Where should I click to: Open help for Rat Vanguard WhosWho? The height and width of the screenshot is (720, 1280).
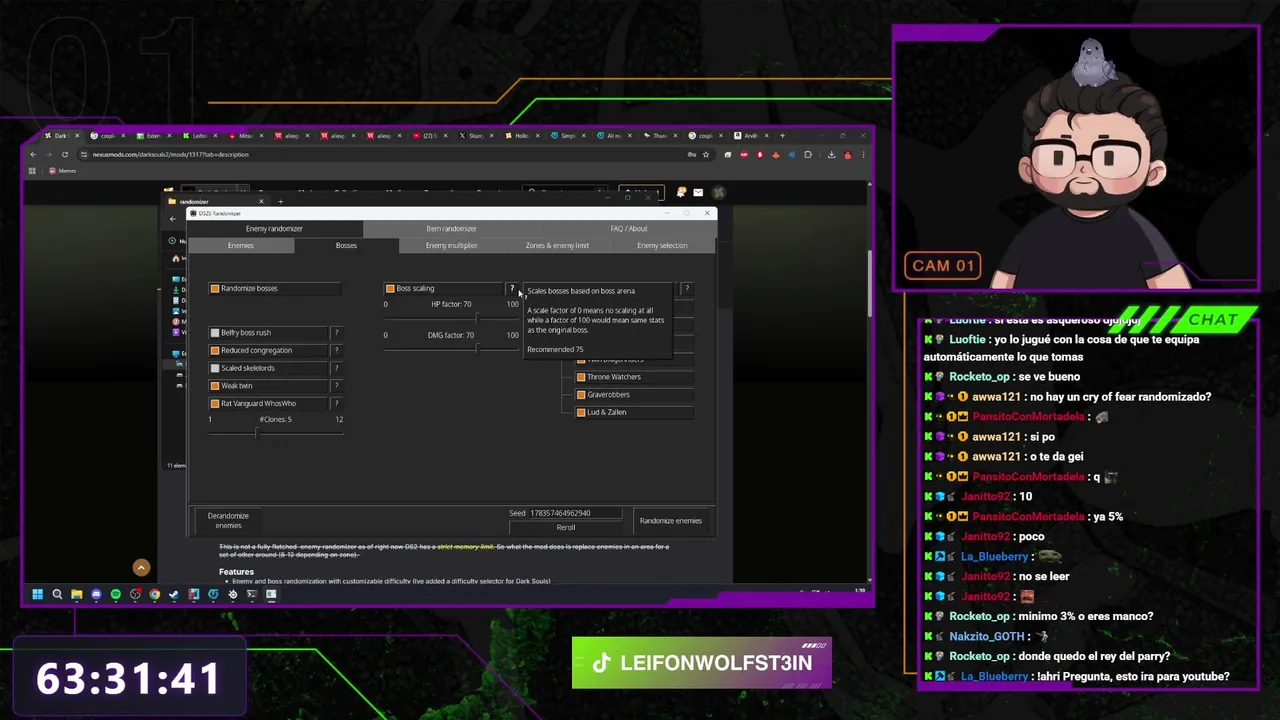[336, 403]
